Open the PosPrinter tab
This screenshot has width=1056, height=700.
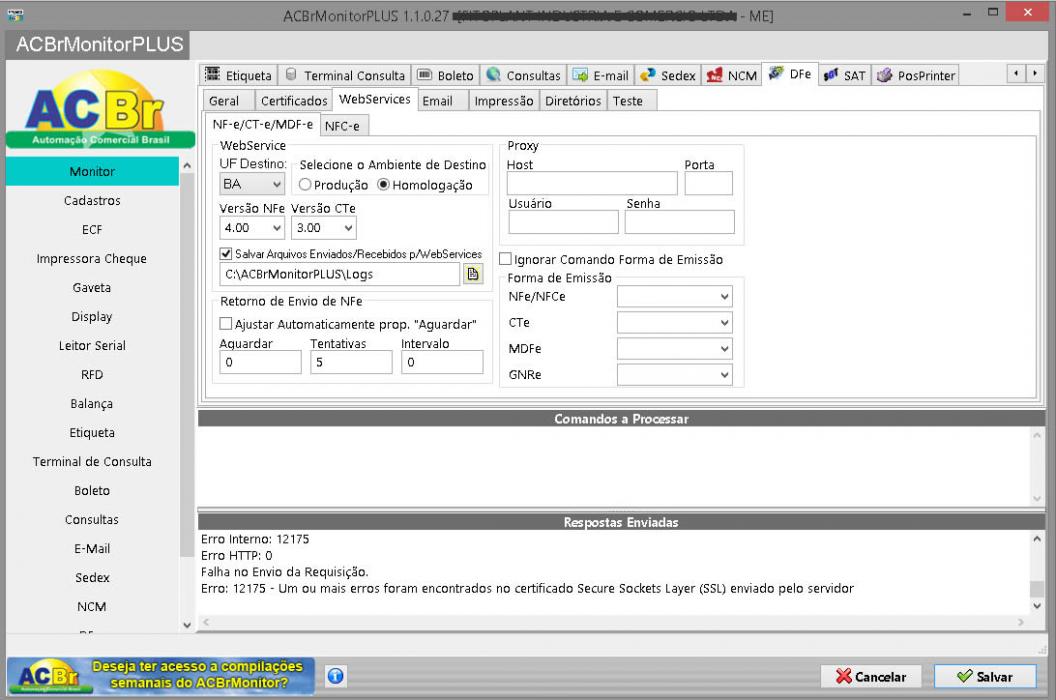tap(915, 75)
